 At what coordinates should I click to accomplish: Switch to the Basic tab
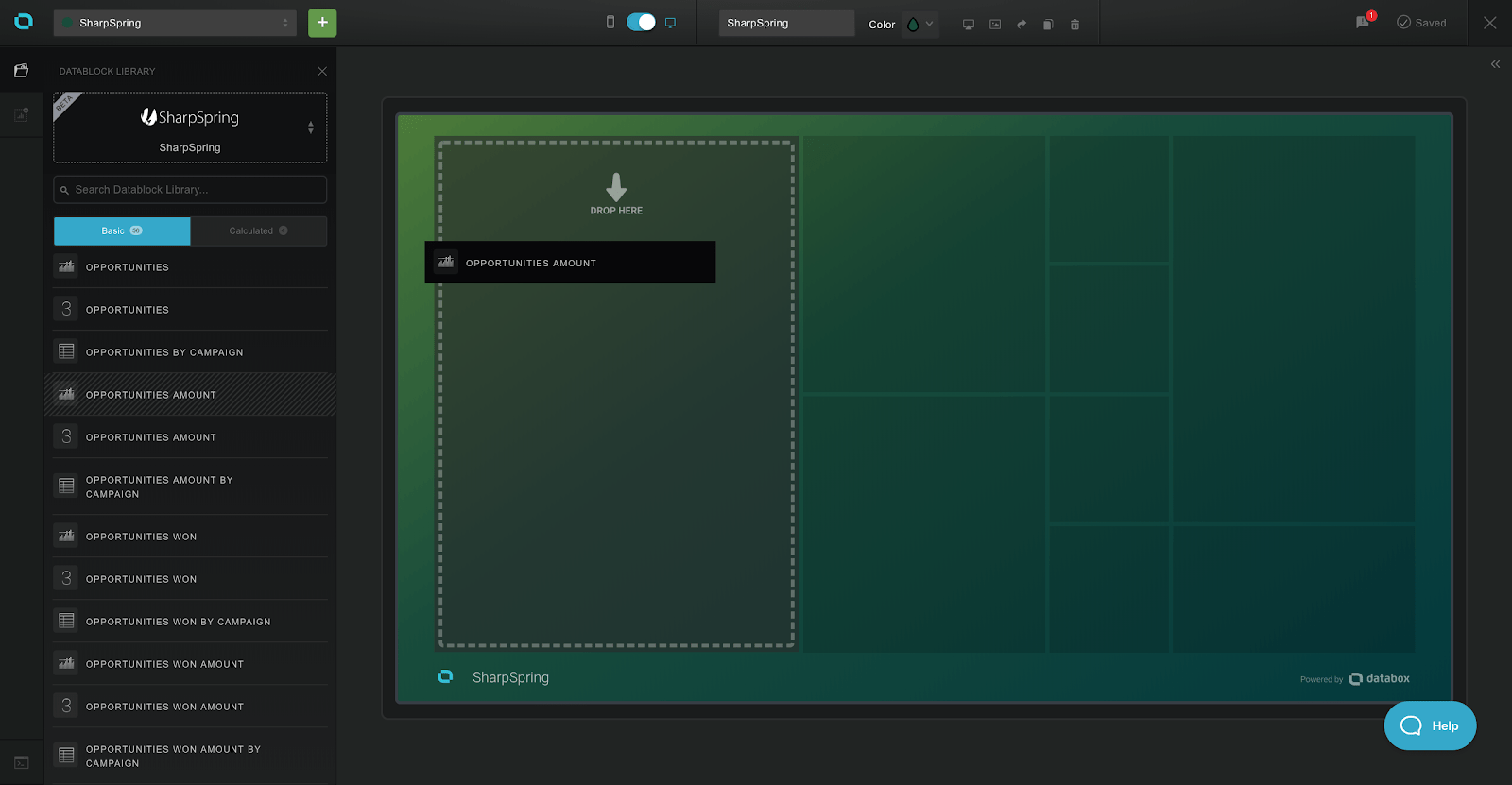(x=122, y=230)
